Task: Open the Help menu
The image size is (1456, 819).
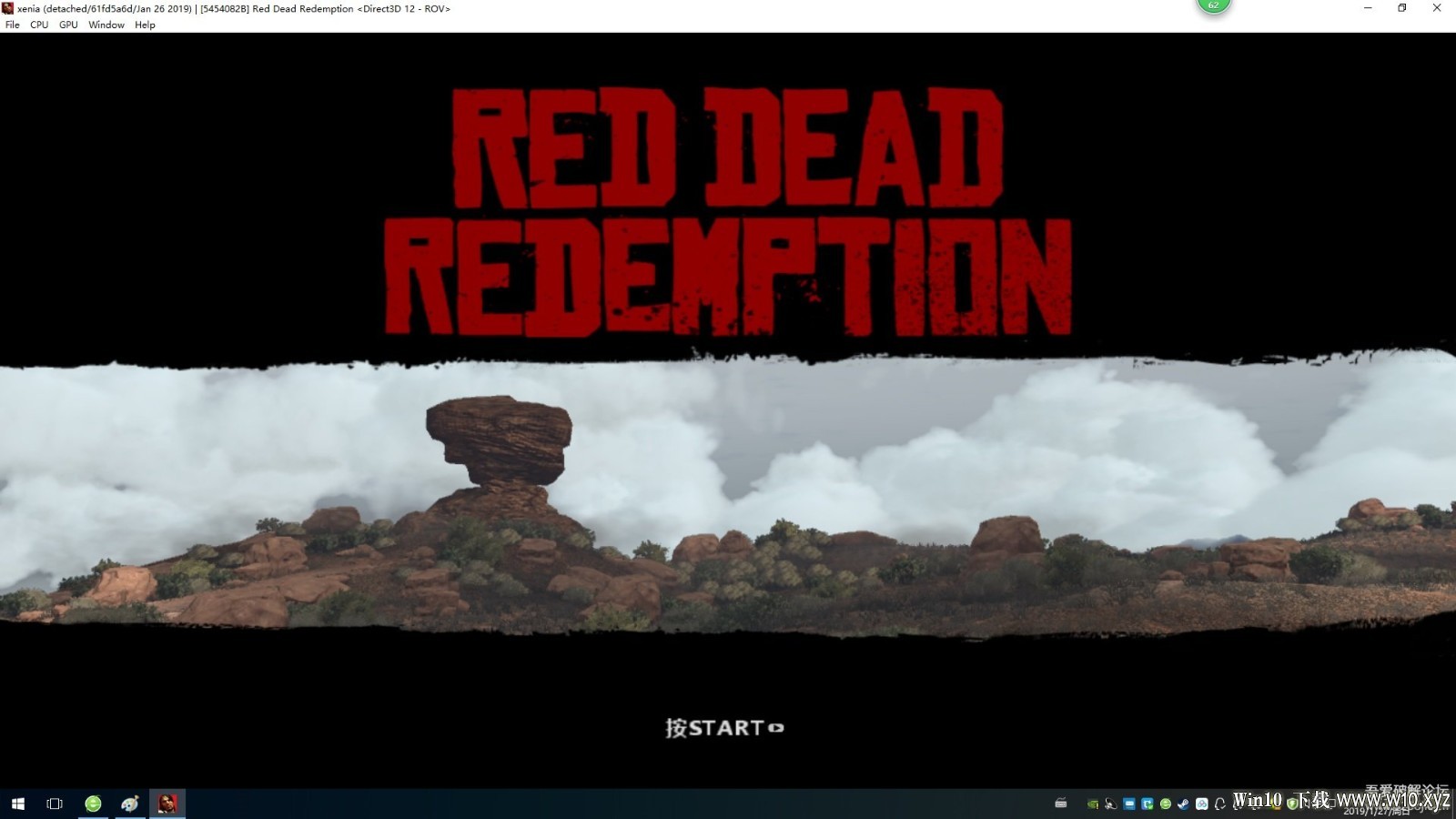Action: (145, 25)
